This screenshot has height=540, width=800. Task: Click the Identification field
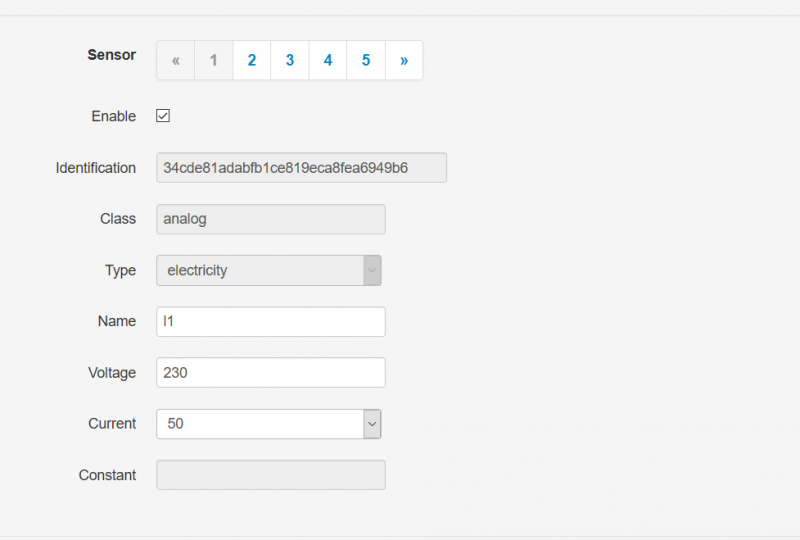click(x=301, y=168)
